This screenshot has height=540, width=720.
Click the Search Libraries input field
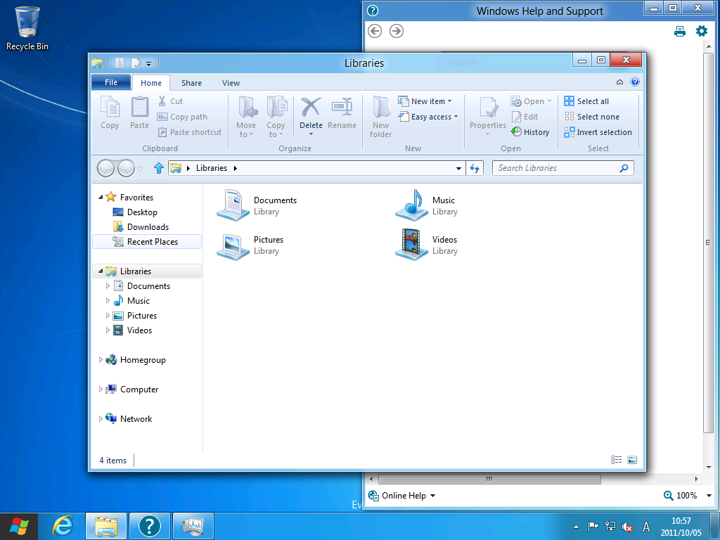coord(556,168)
